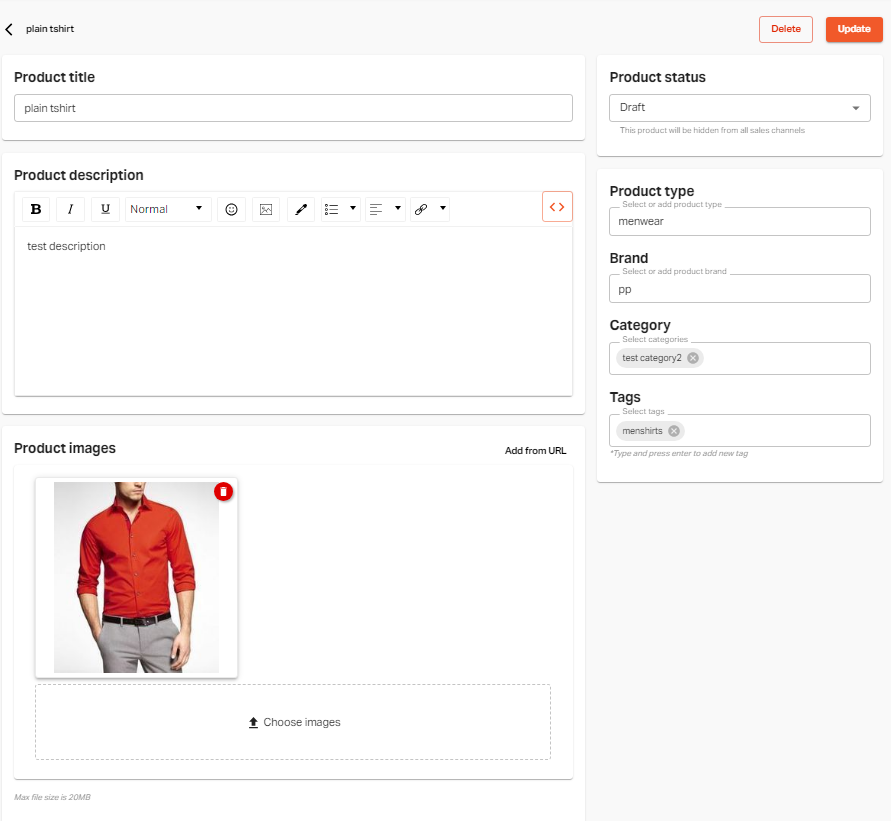Open the Normal text style dropdown
Image resolution: width=891 pixels, height=821 pixels.
[x=168, y=209]
